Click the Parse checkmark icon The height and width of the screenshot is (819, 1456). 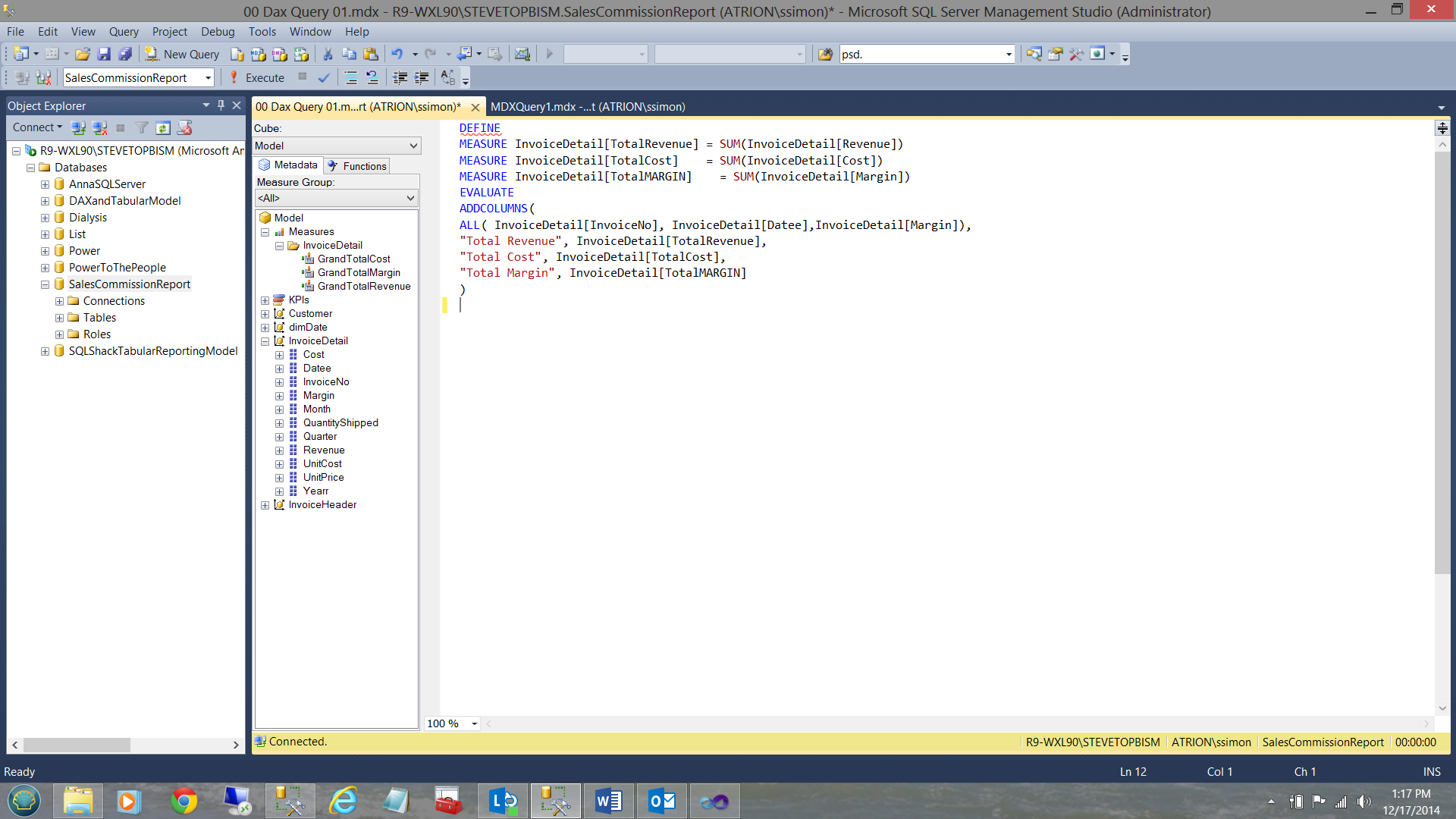tap(324, 77)
